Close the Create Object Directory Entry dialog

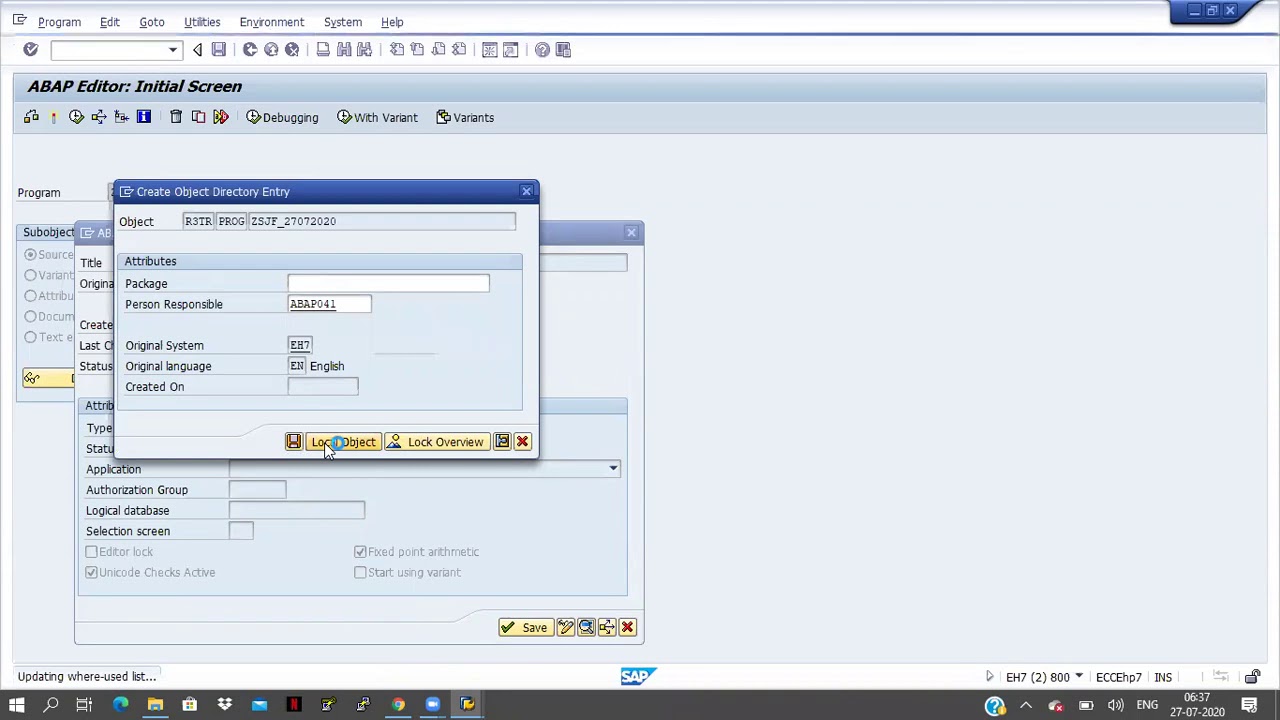tap(526, 191)
